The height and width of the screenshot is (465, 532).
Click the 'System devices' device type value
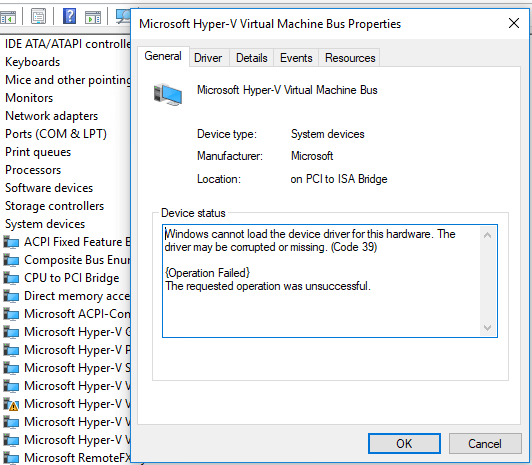pyautogui.click(x=327, y=134)
